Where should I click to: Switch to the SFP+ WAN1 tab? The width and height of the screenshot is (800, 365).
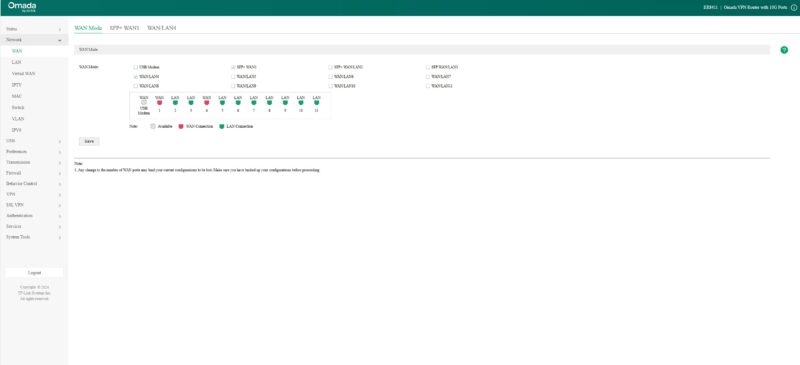(x=124, y=28)
